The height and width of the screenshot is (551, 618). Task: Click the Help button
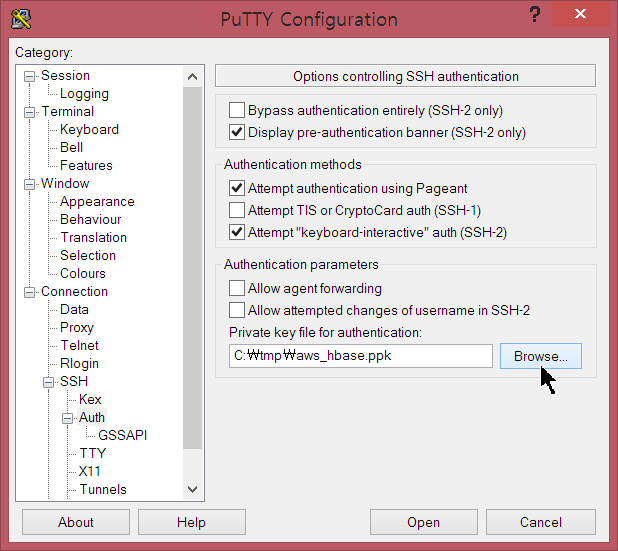192,522
